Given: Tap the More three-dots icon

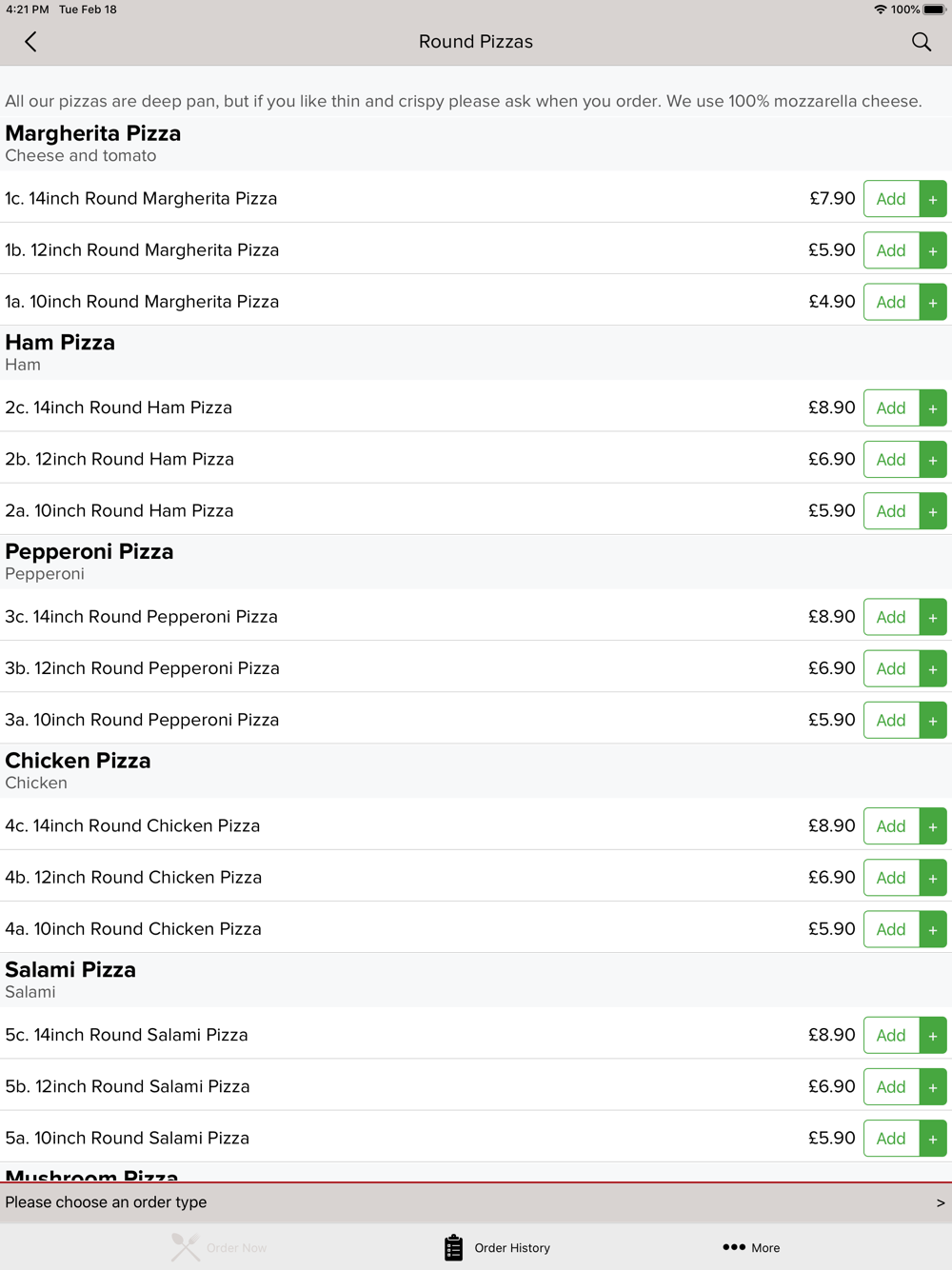Looking at the screenshot, I should tap(734, 1247).
